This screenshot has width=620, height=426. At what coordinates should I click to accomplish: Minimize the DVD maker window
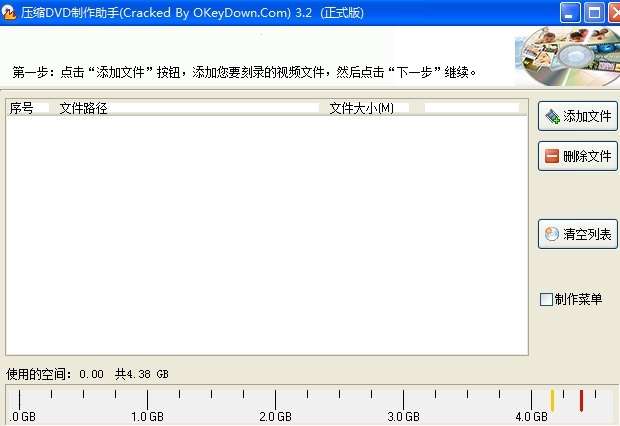click(x=570, y=13)
